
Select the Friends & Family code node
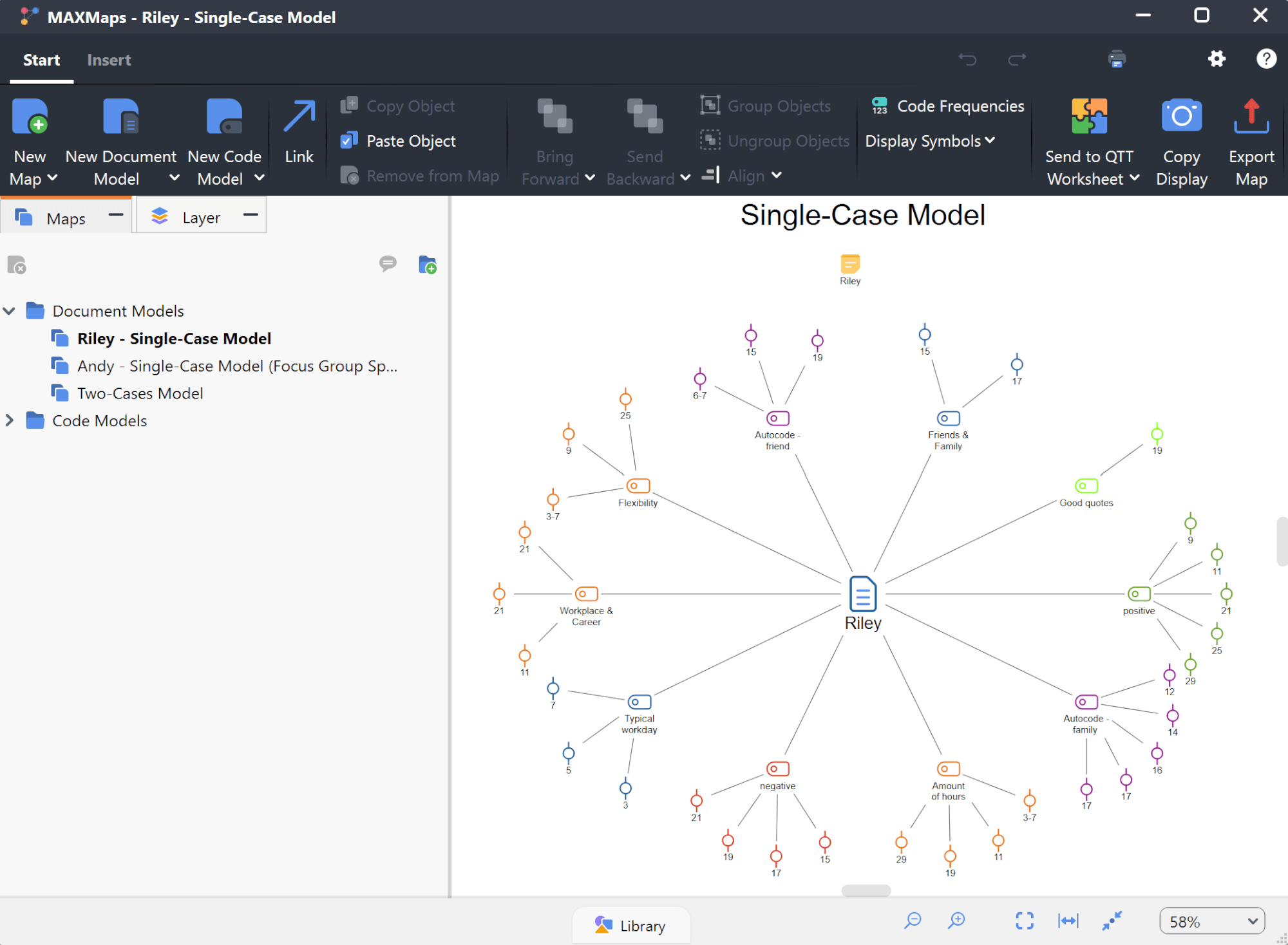[948, 418]
